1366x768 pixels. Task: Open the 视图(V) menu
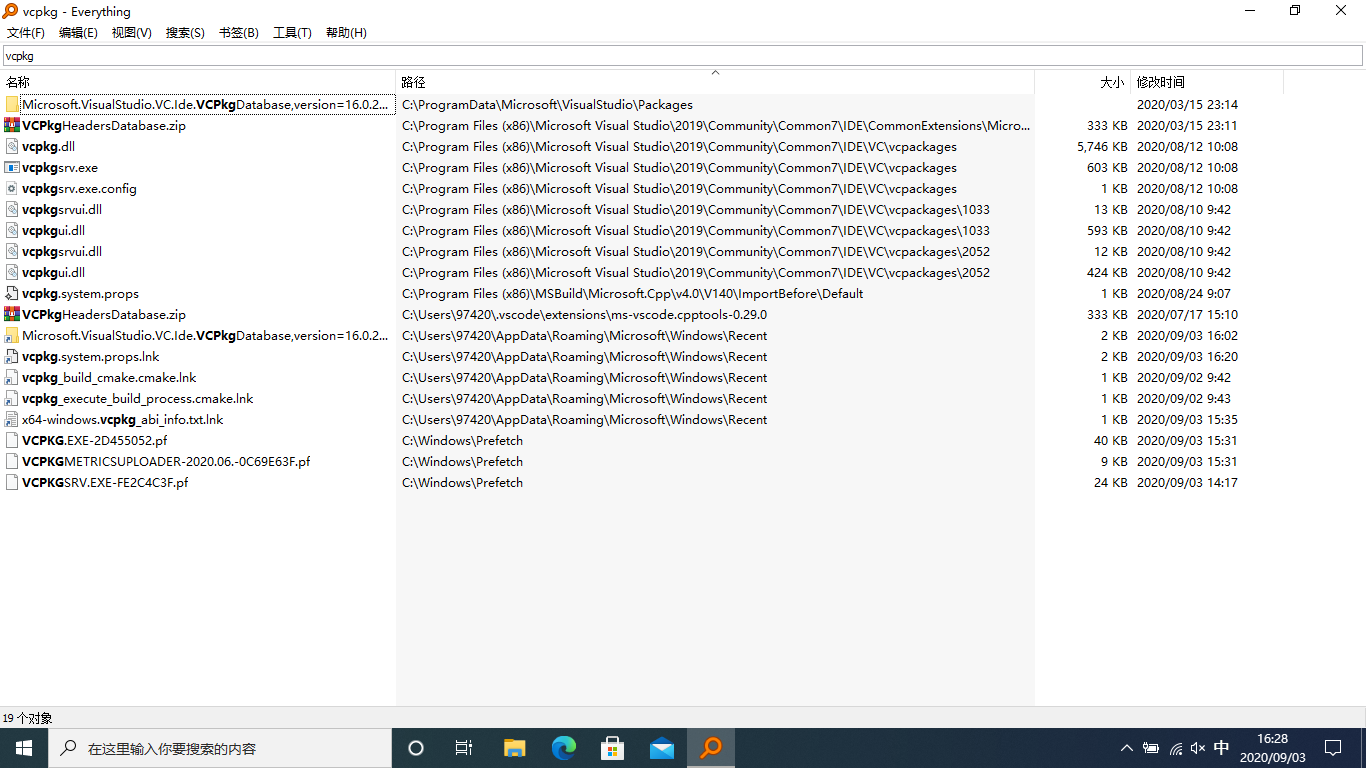[132, 33]
